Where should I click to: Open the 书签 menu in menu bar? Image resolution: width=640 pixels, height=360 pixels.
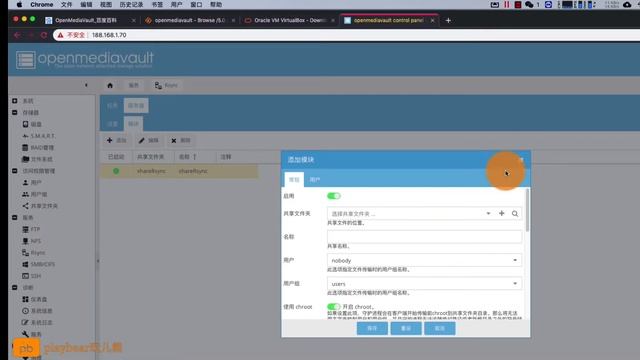[157, 4]
